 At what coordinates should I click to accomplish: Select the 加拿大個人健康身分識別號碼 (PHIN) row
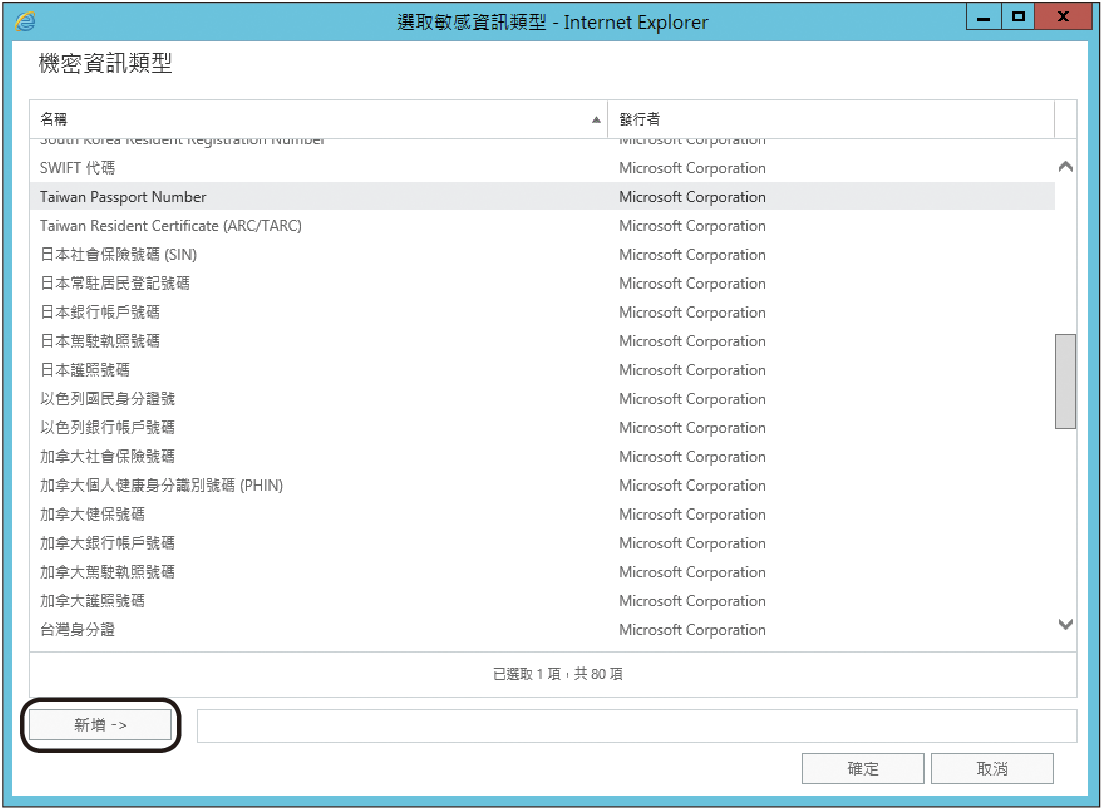[x=542, y=485]
